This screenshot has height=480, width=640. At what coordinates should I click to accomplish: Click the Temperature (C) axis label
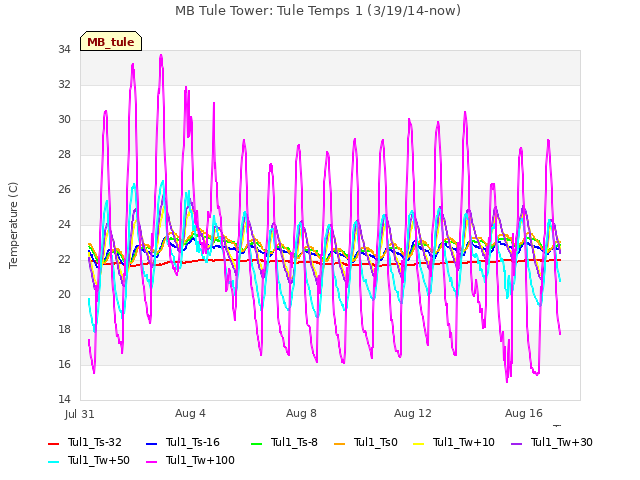[13, 225]
